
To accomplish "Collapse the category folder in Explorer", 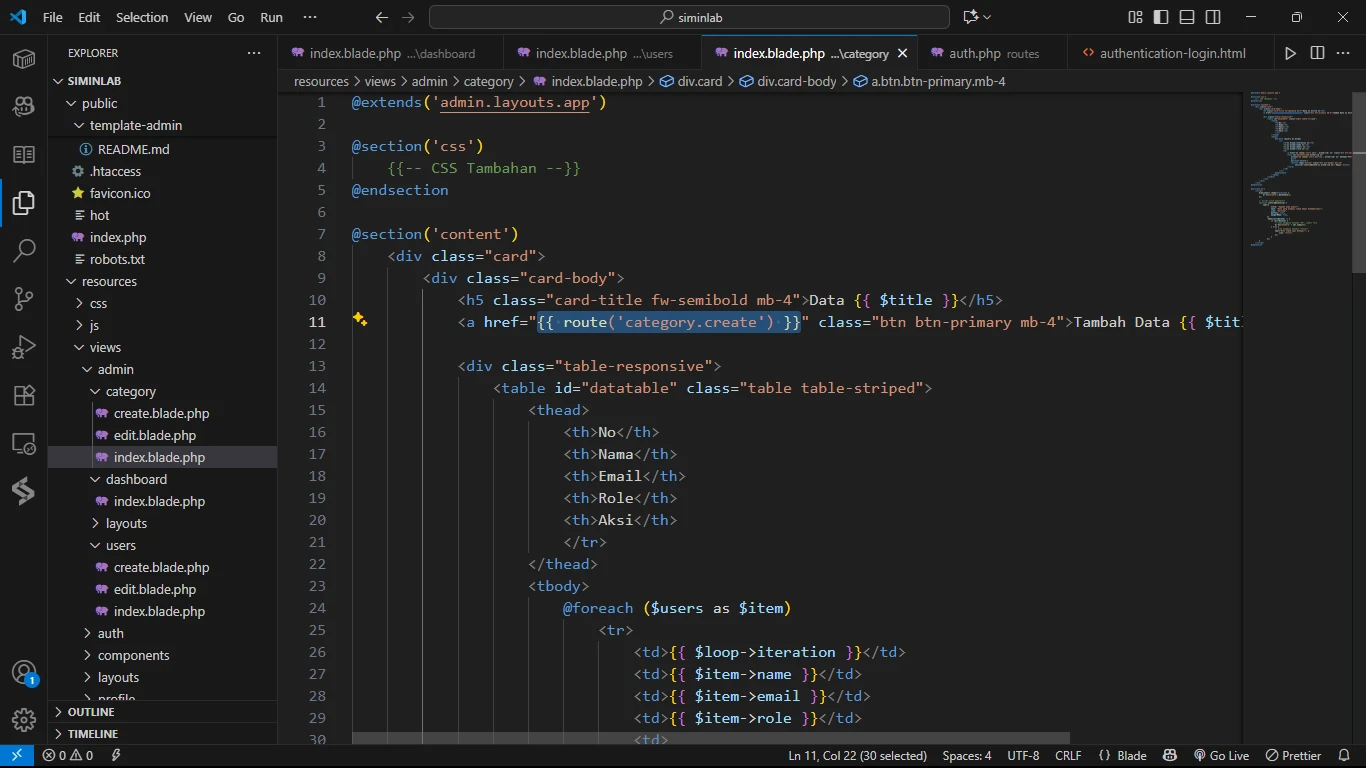I will click(130, 391).
